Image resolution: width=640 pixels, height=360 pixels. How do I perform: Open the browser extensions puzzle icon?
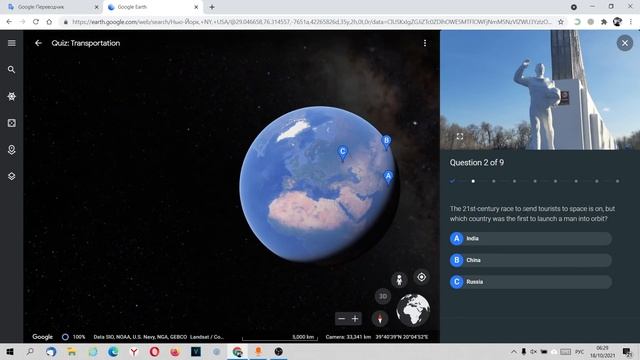click(x=604, y=22)
